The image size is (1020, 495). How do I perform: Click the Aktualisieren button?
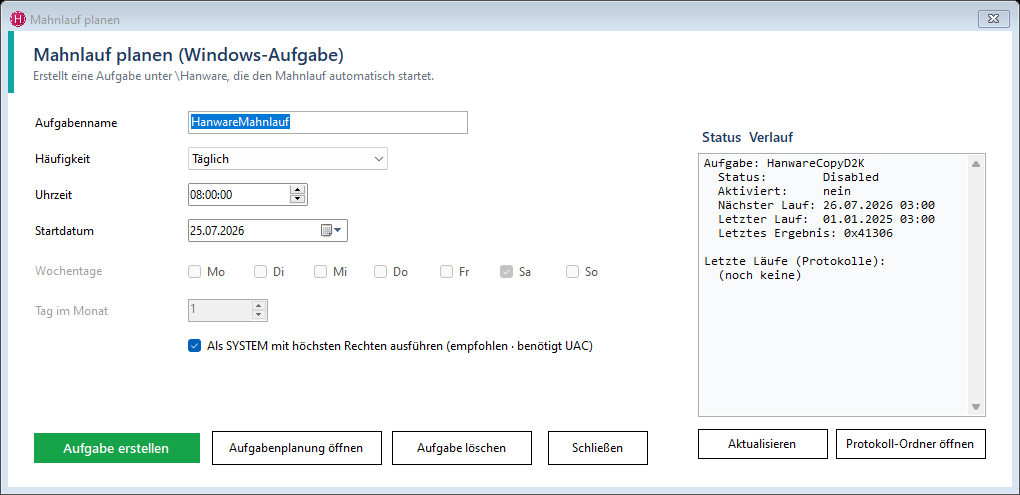coord(762,444)
